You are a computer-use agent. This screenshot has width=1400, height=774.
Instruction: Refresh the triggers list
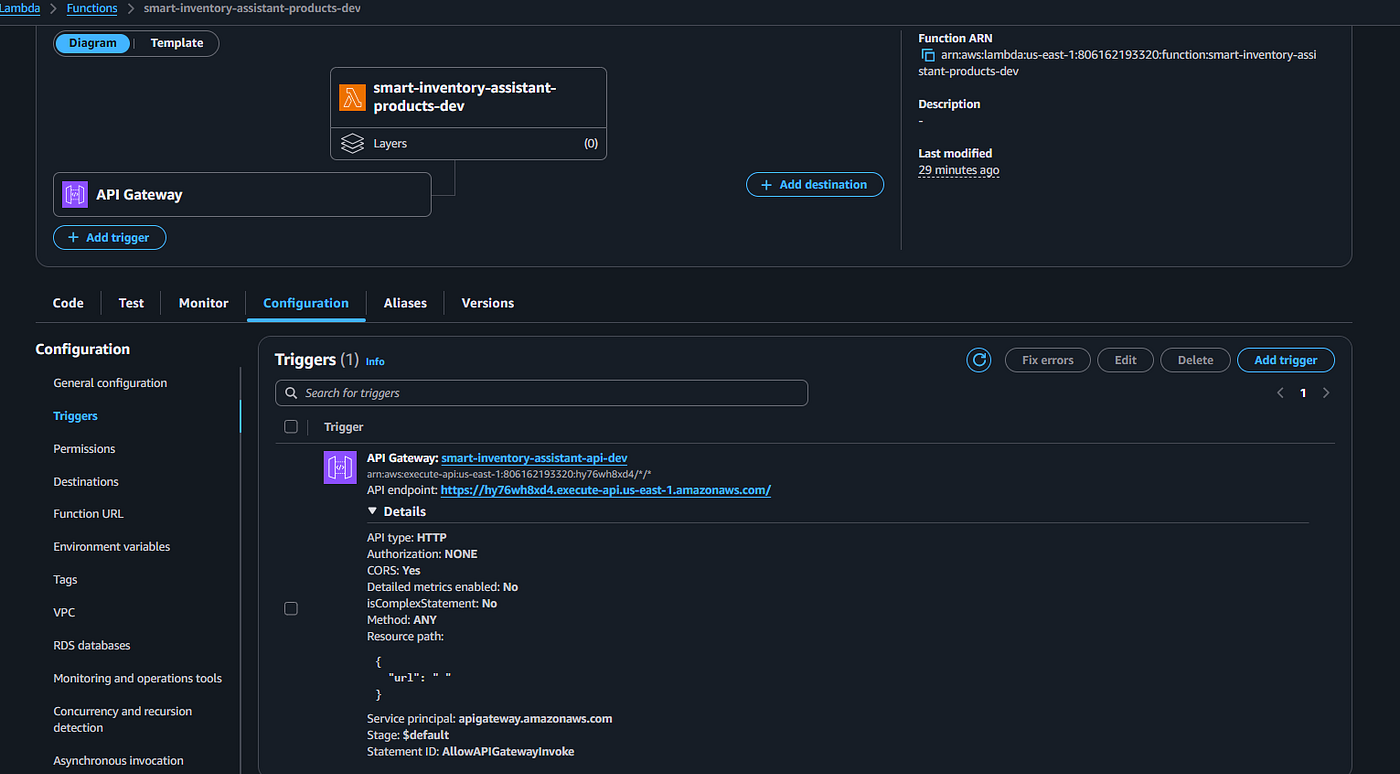coord(979,360)
